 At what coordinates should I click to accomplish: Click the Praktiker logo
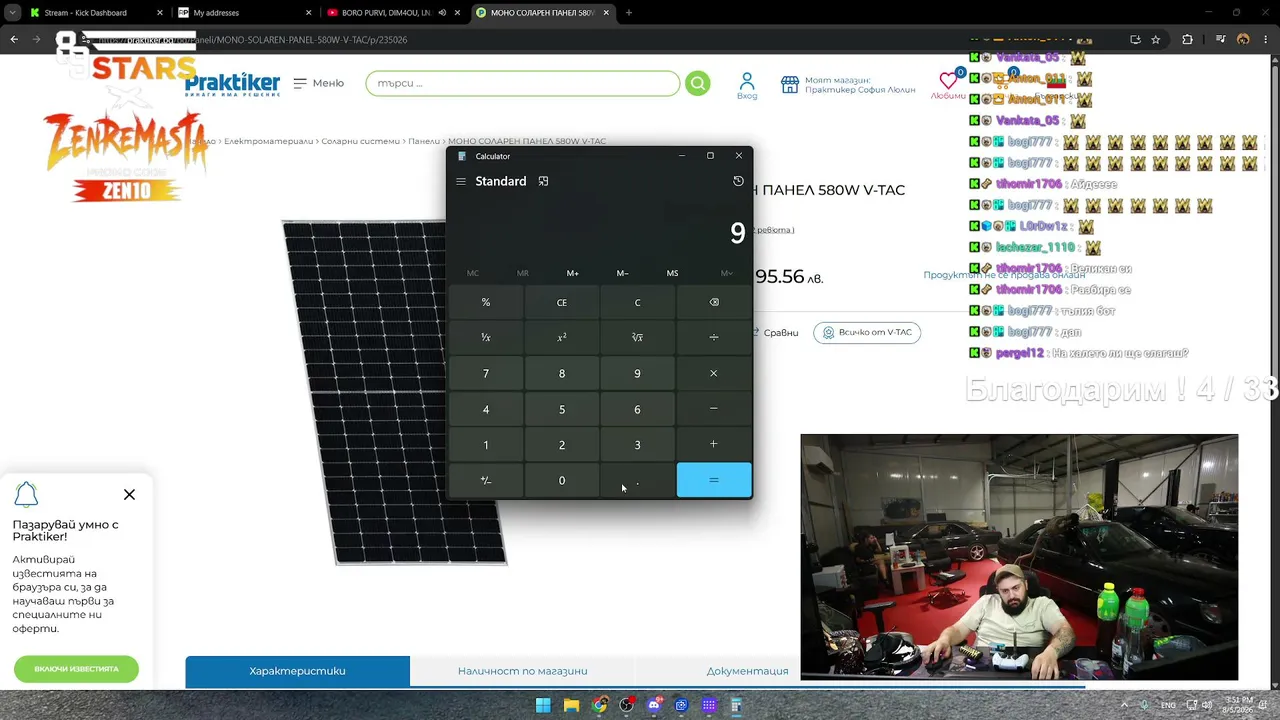232,84
